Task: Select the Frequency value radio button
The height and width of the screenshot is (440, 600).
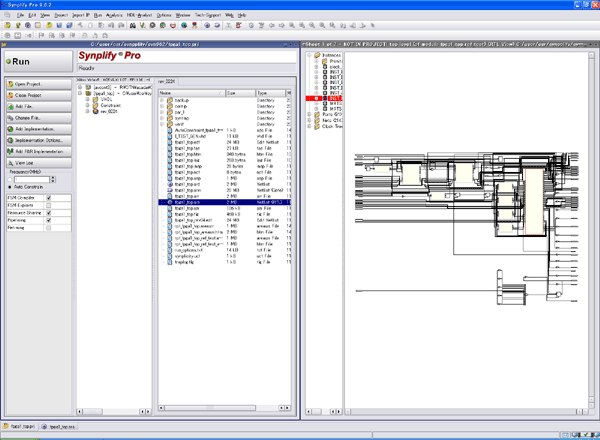Action: (x=10, y=179)
